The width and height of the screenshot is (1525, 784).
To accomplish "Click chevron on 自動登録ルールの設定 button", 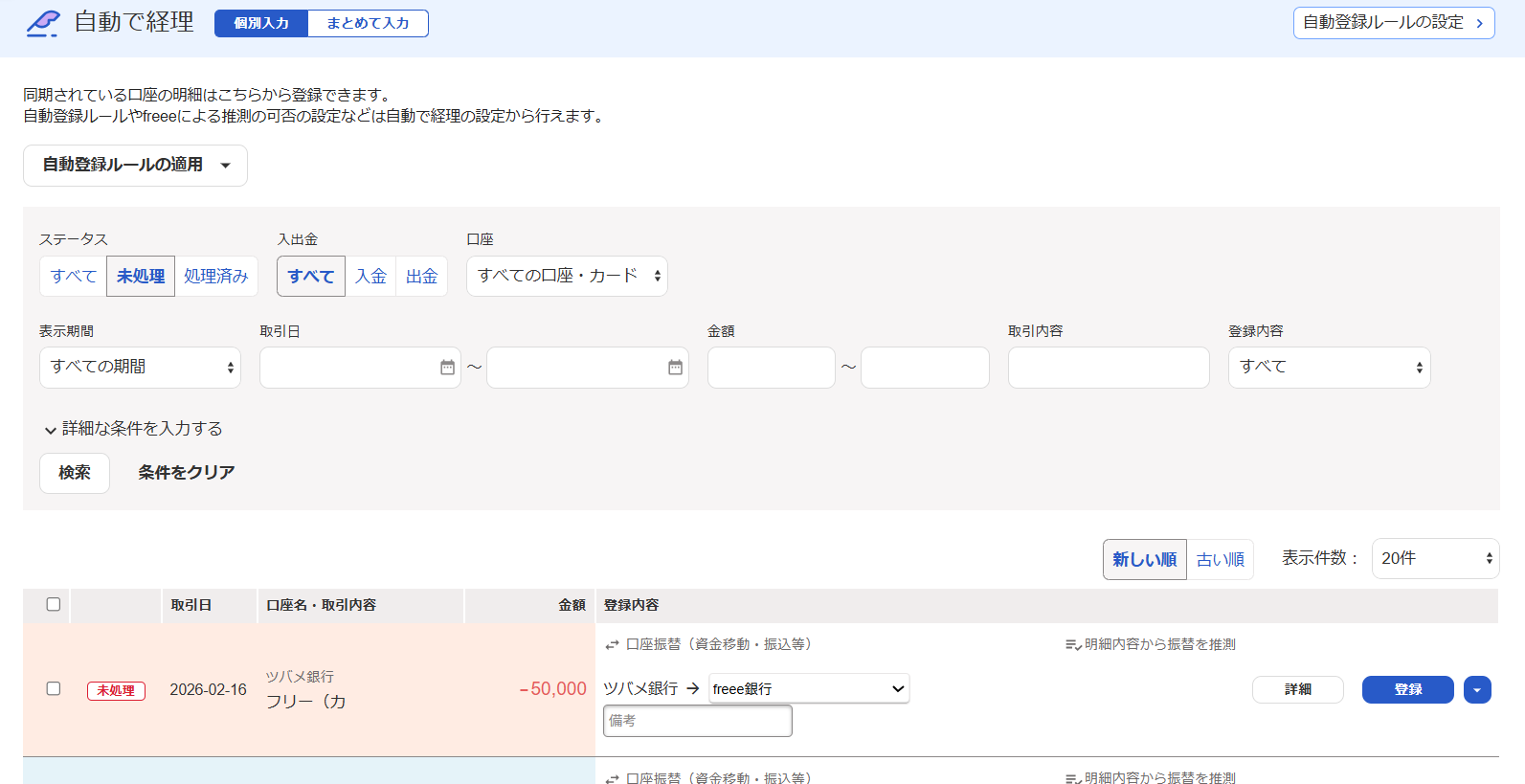I will pos(1479,23).
